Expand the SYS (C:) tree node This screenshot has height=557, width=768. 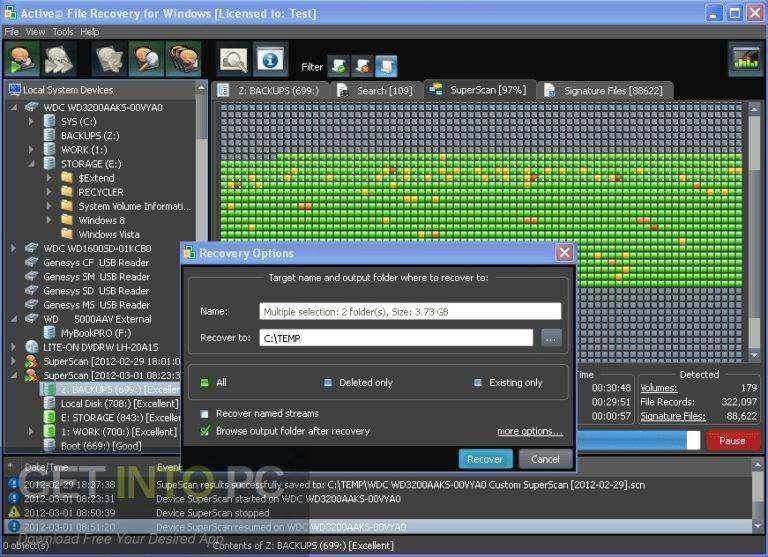(x=30, y=121)
